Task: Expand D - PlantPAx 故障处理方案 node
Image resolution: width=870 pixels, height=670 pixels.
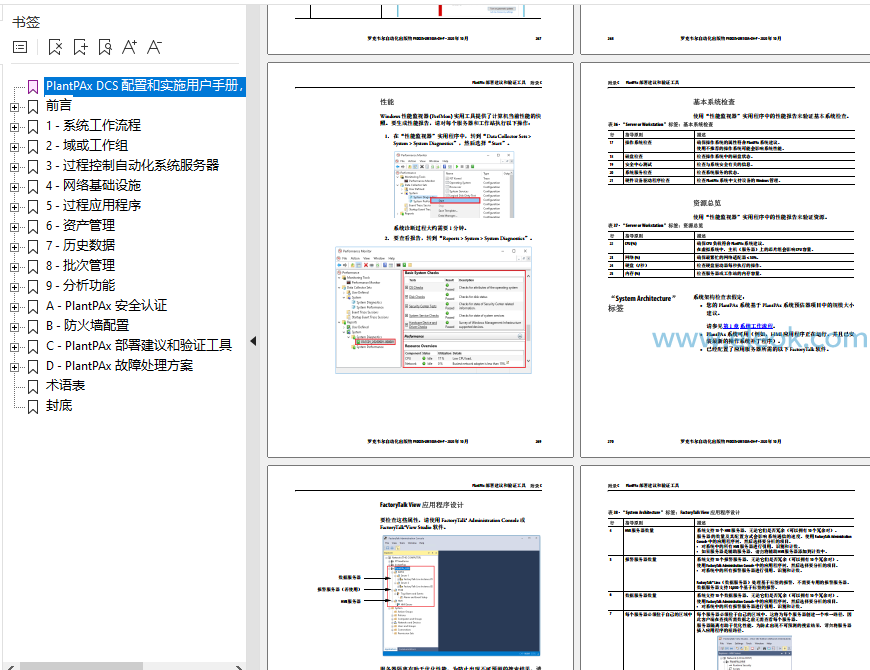Action: click(x=14, y=367)
